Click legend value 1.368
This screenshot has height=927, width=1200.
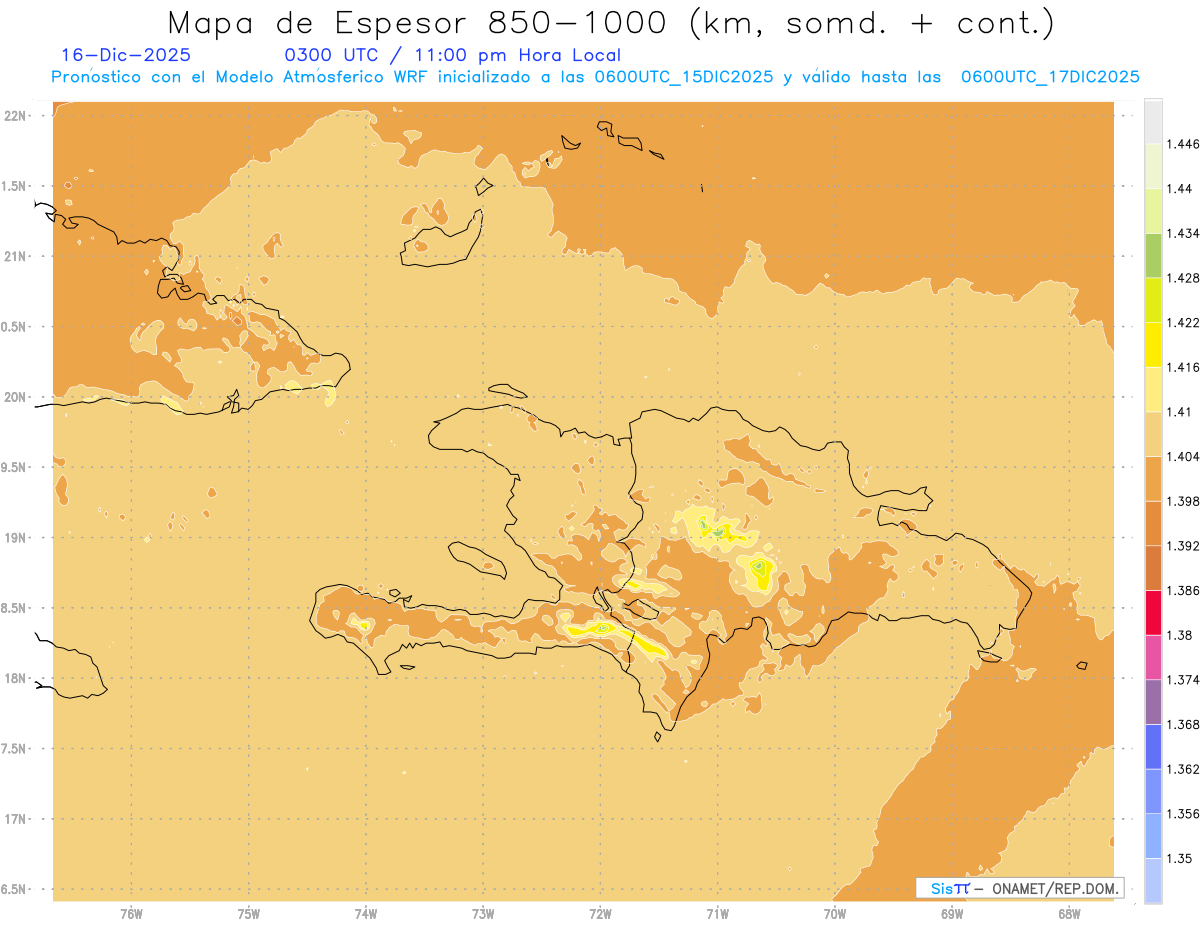coord(1183,724)
